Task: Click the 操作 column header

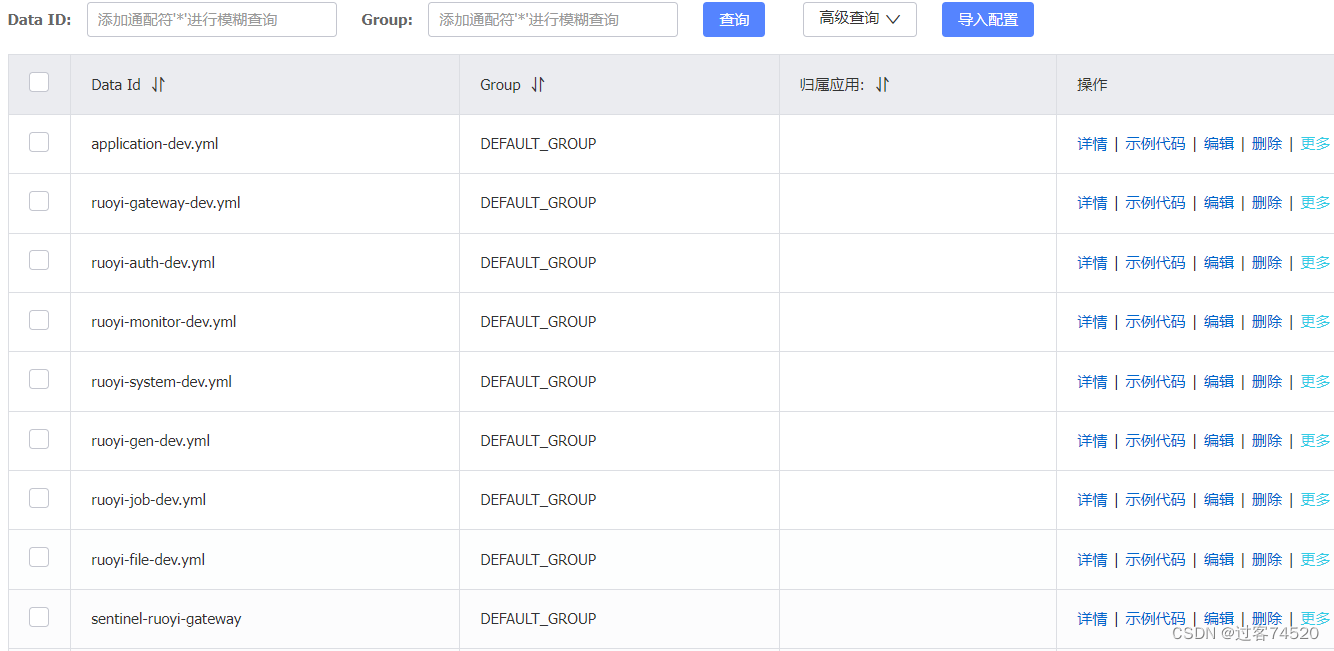Action: (x=1092, y=85)
